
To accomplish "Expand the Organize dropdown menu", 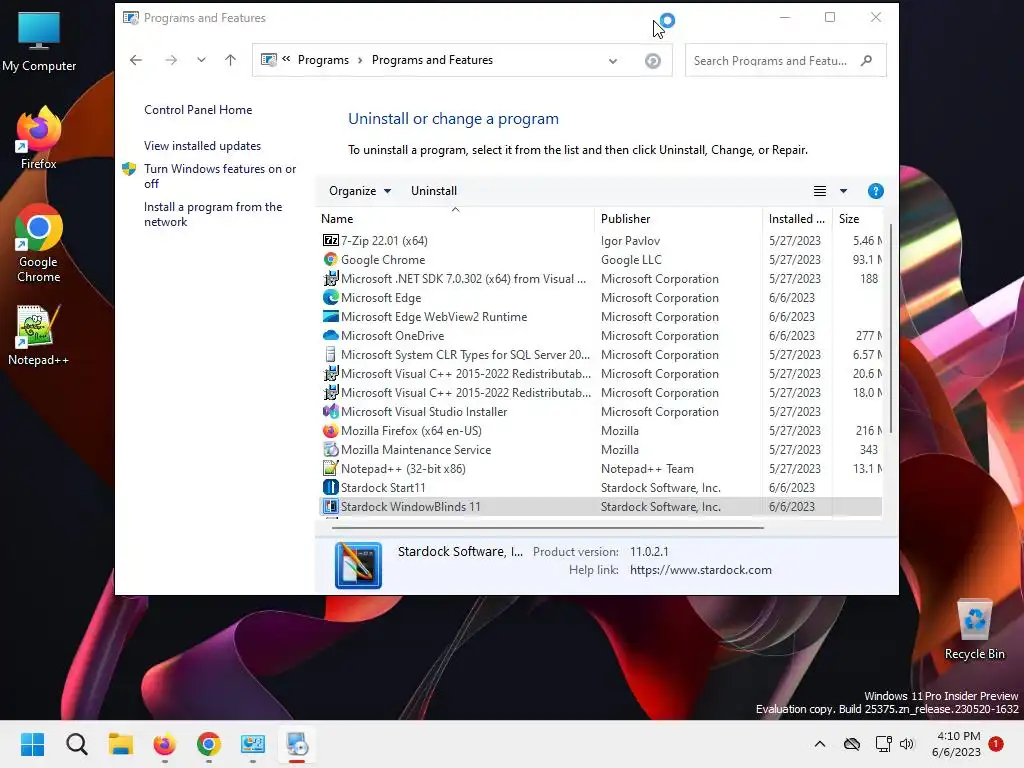I will click(x=359, y=191).
